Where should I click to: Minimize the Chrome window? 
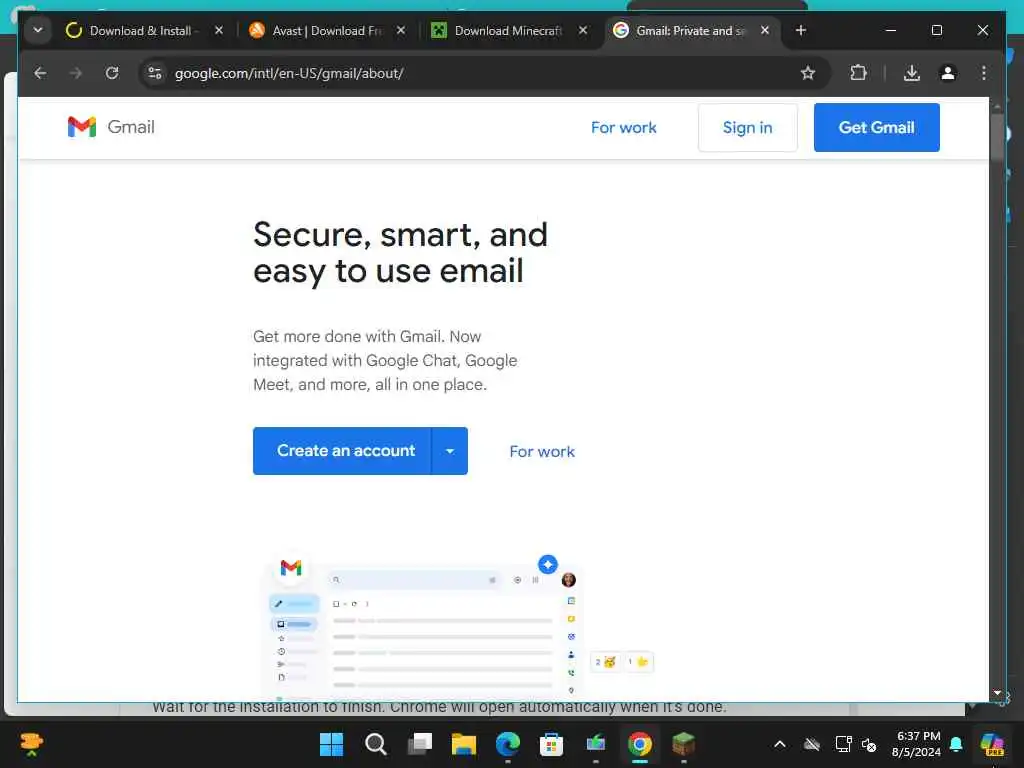click(x=891, y=30)
